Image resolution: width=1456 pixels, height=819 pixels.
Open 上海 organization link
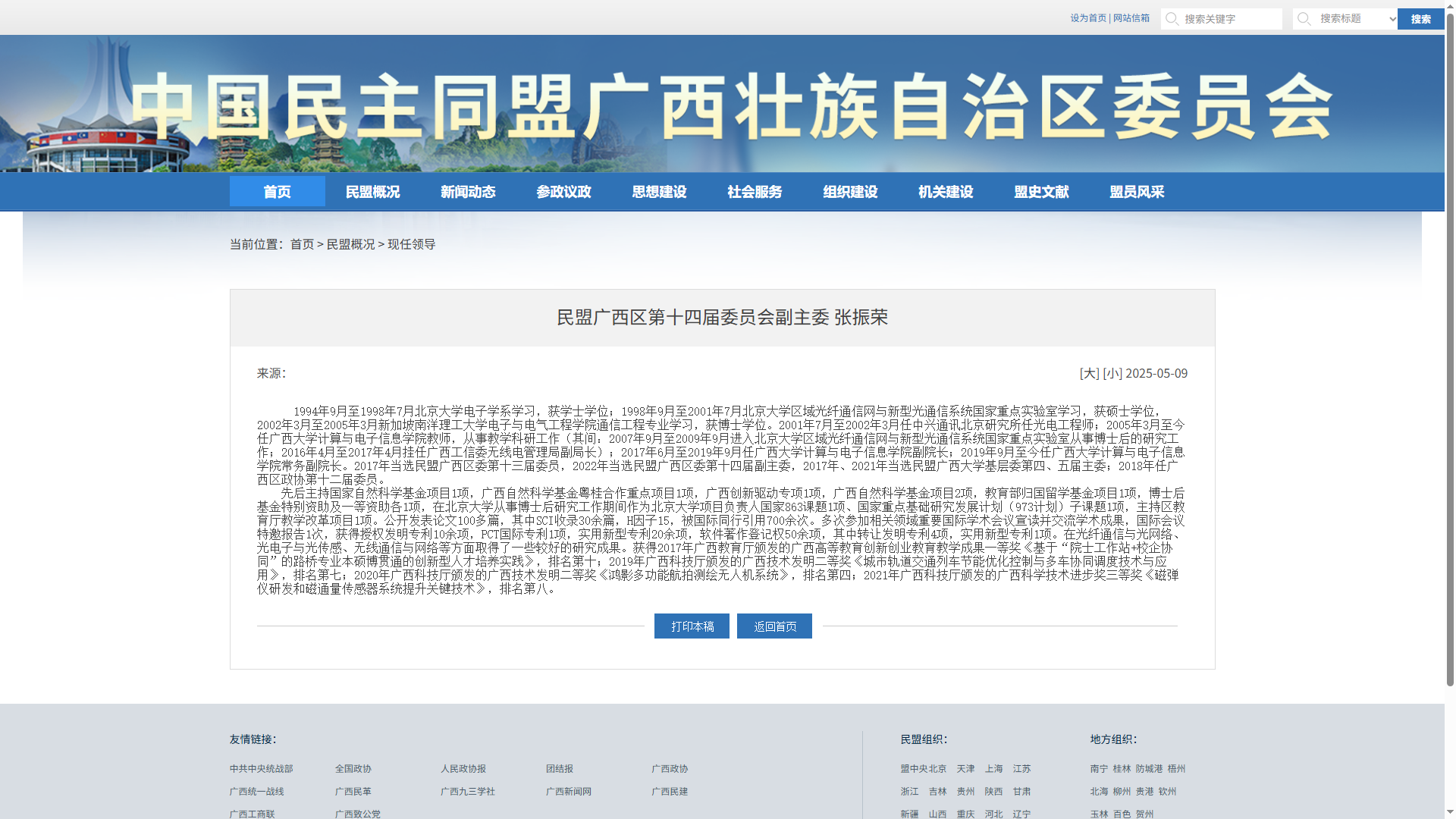993,769
